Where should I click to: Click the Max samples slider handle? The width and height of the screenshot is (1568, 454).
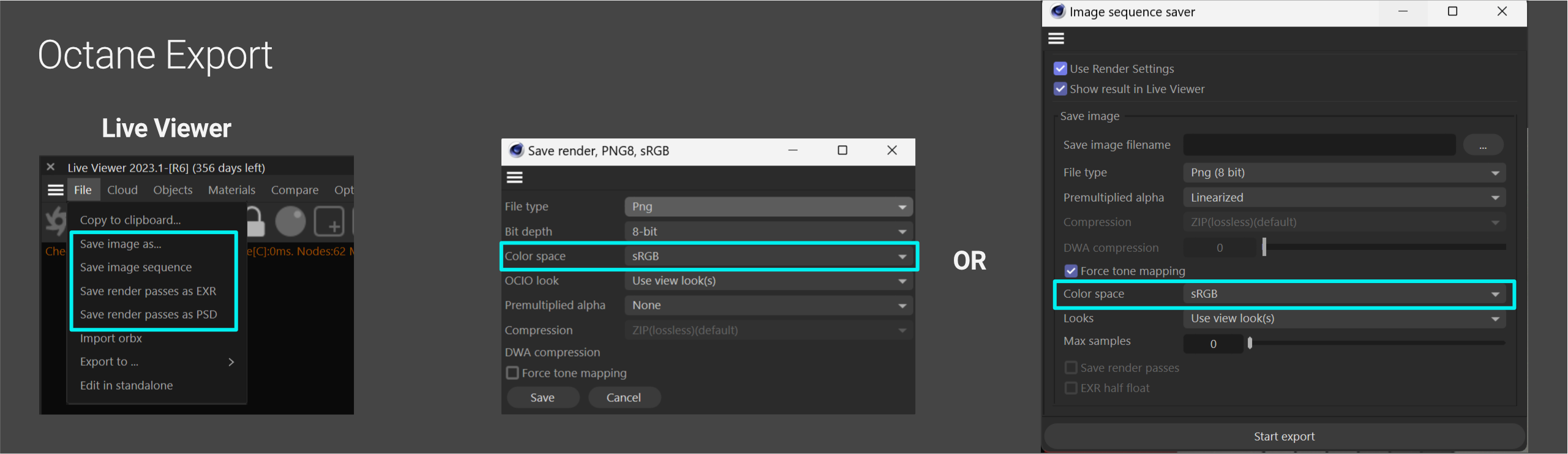pyautogui.click(x=1250, y=343)
